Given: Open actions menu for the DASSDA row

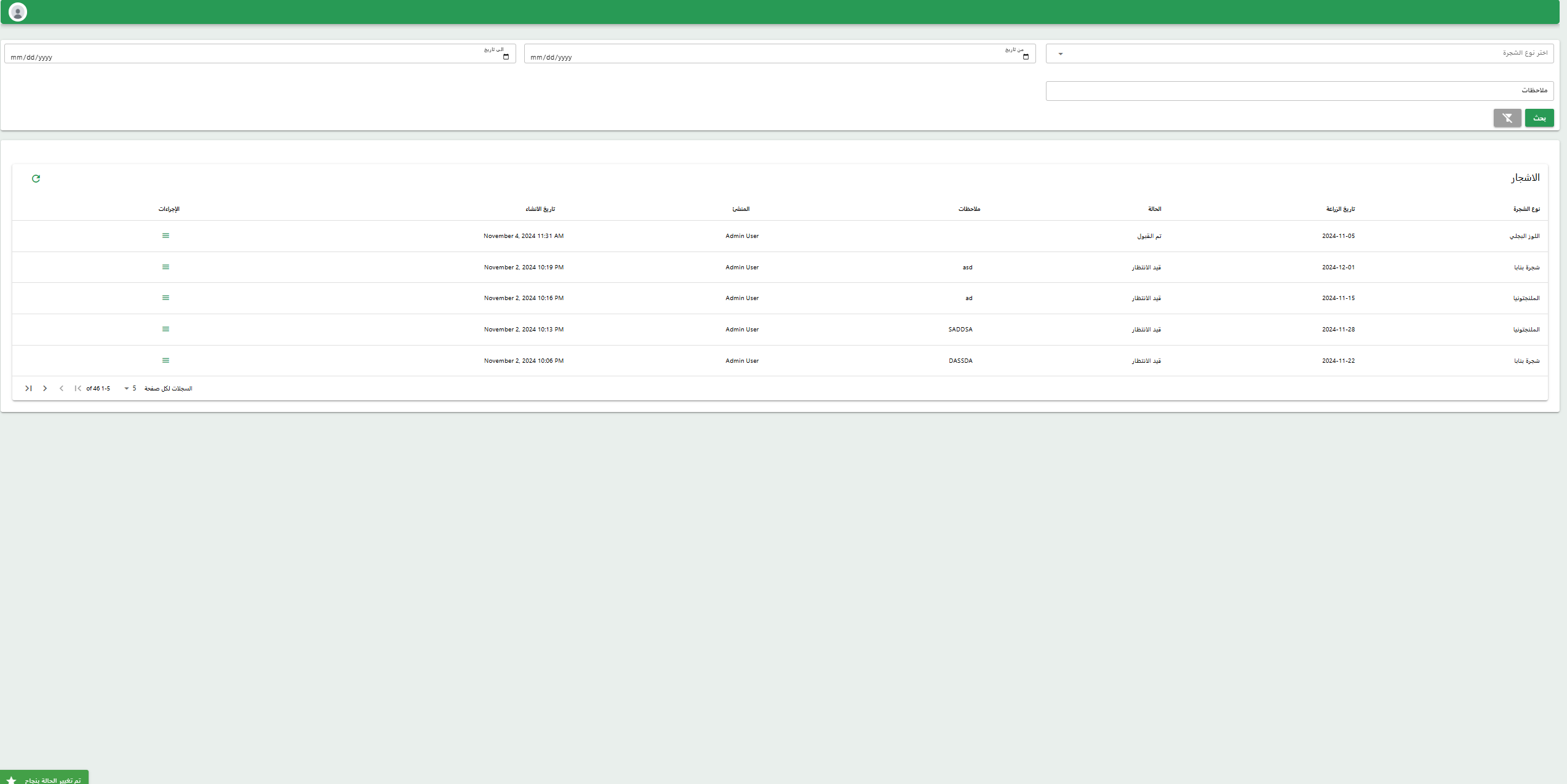Looking at the screenshot, I should pos(165,360).
